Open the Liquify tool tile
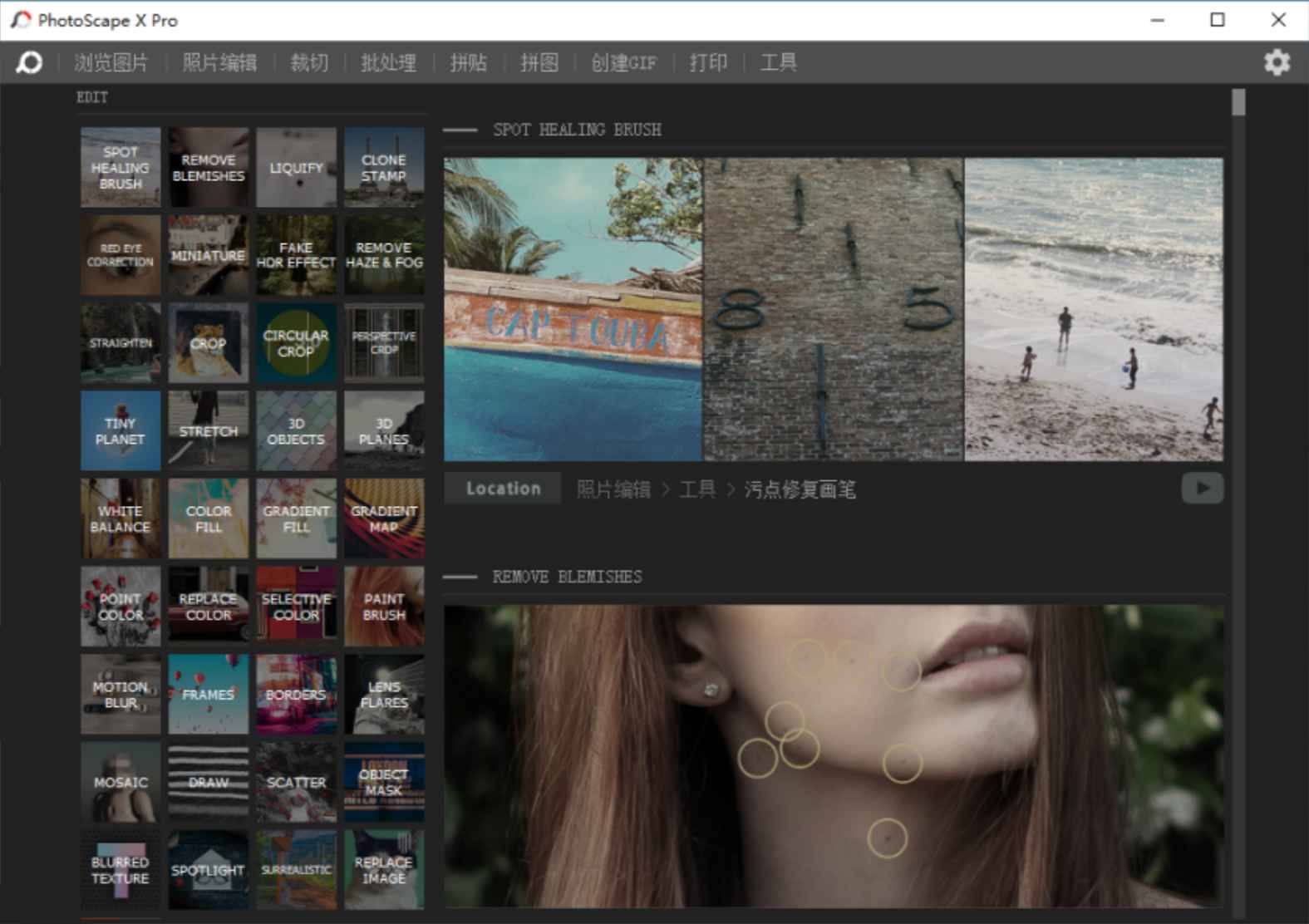Viewport: 1309px width, 924px height. click(296, 167)
